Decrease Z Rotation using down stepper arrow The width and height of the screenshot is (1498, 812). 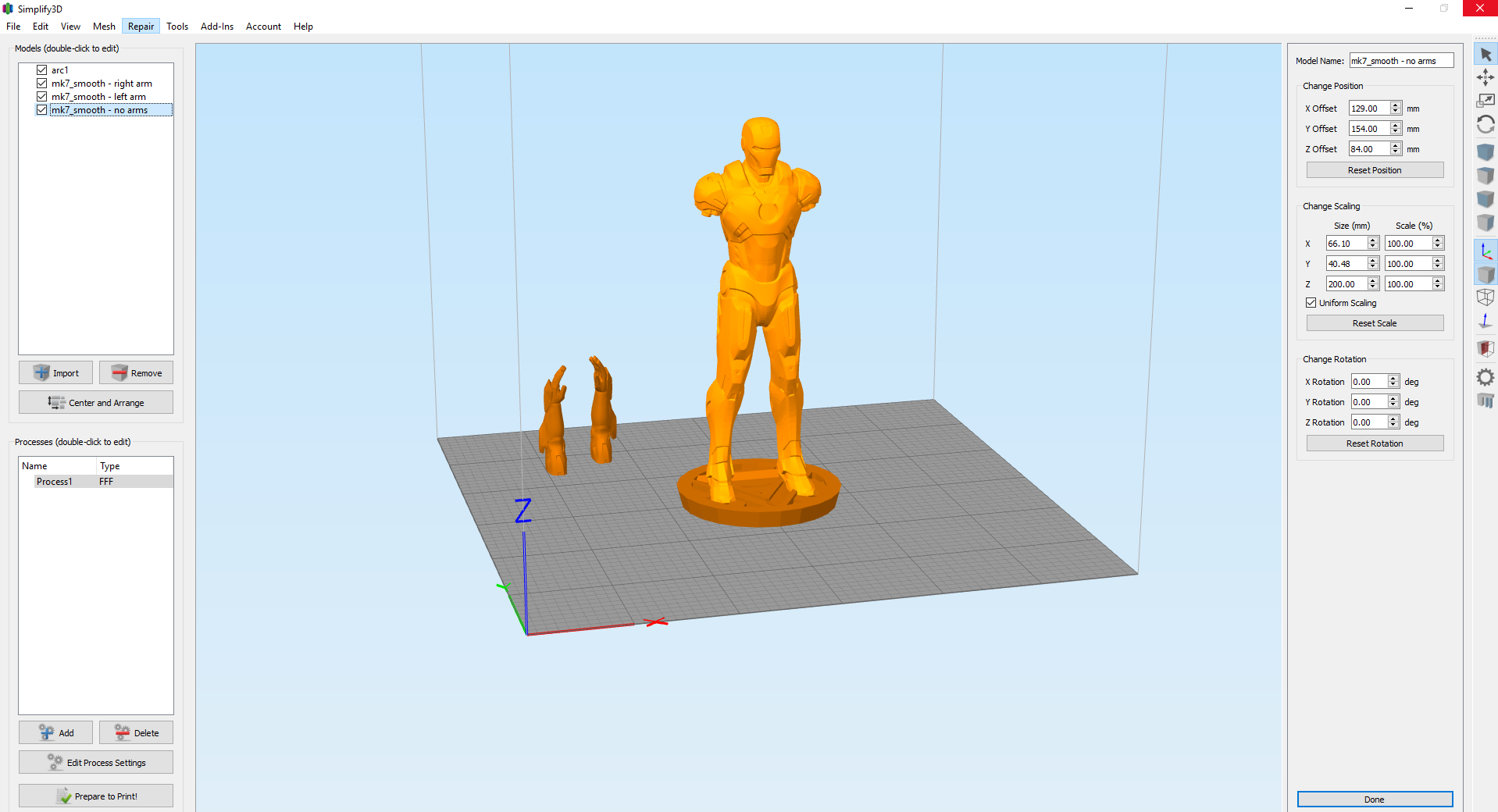point(1393,426)
